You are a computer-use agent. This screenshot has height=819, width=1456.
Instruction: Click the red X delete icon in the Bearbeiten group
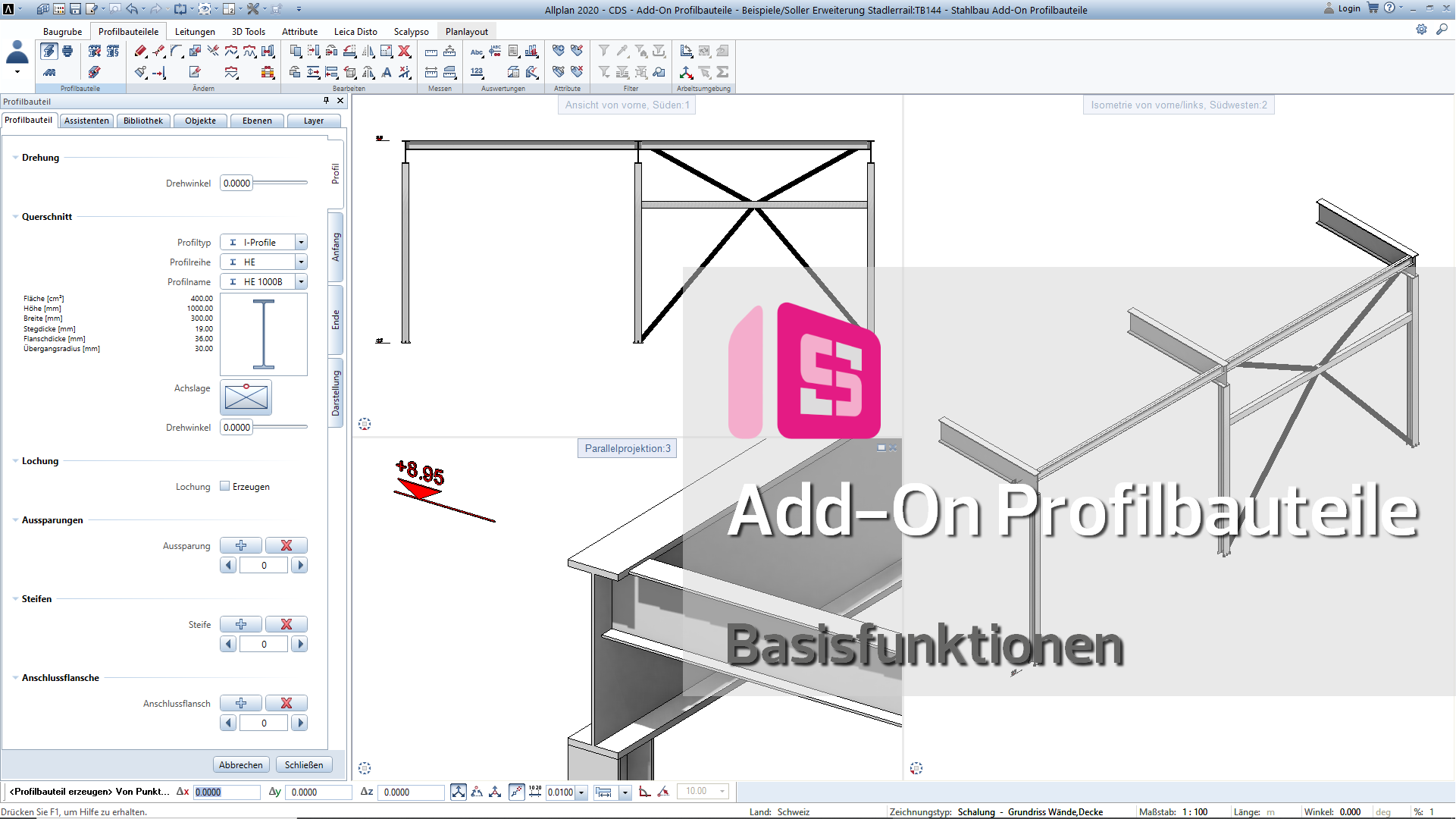point(405,52)
